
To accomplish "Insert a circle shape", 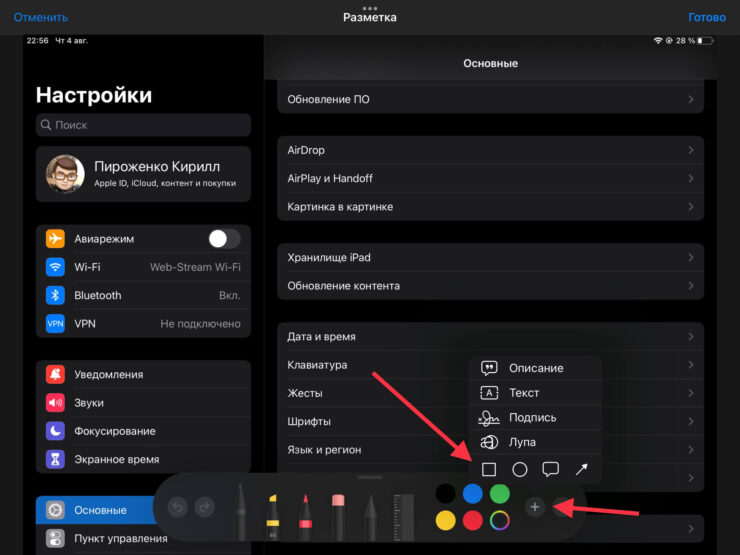I will pos(520,469).
